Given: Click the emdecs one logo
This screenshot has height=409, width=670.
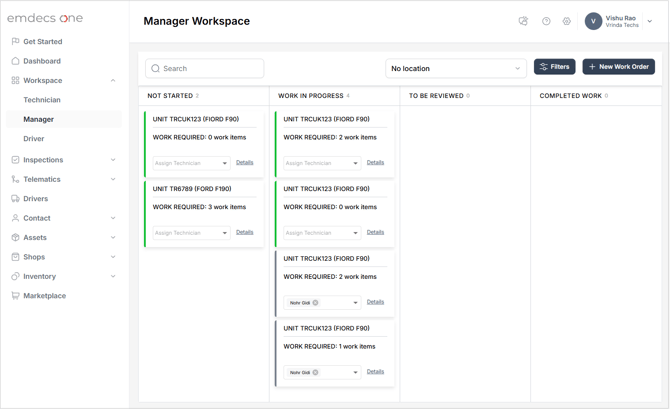Looking at the screenshot, I should pyautogui.click(x=45, y=18).
